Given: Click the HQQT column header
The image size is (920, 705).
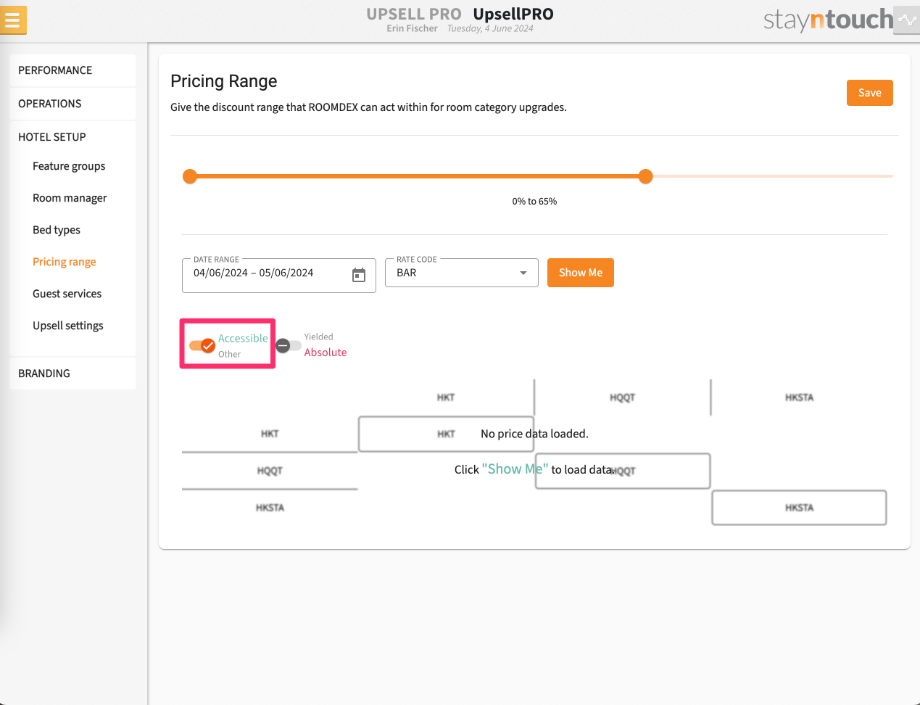Looking at the screenshot, I should (622, 398).
